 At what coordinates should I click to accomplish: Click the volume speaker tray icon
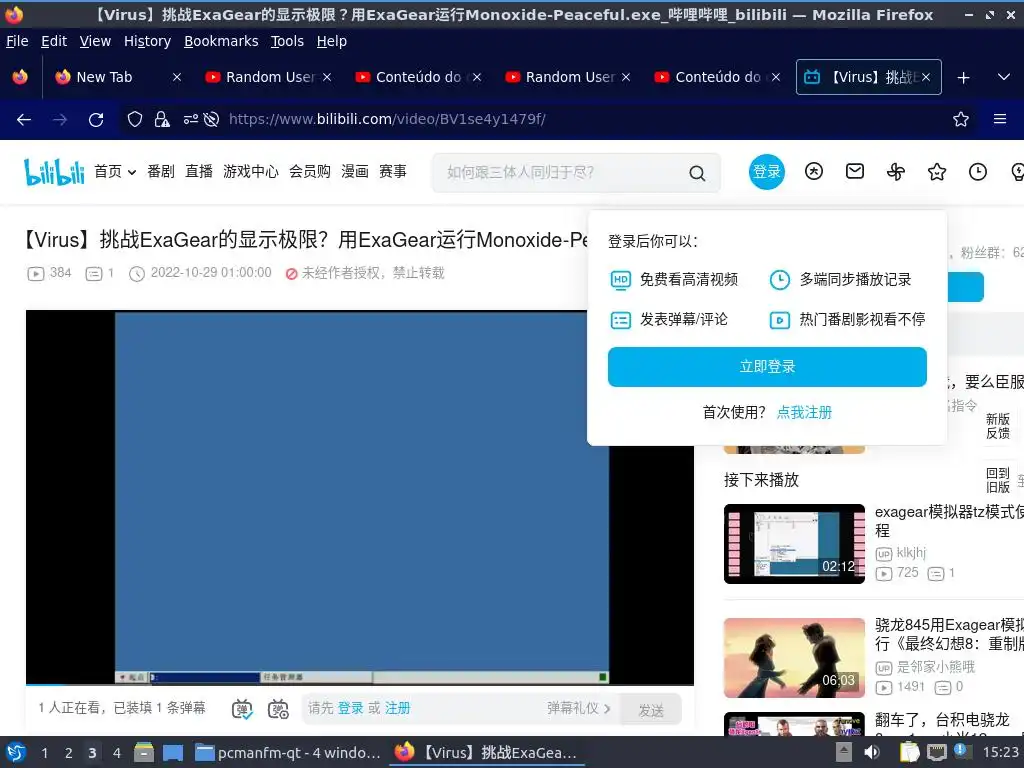click(872, 752)
